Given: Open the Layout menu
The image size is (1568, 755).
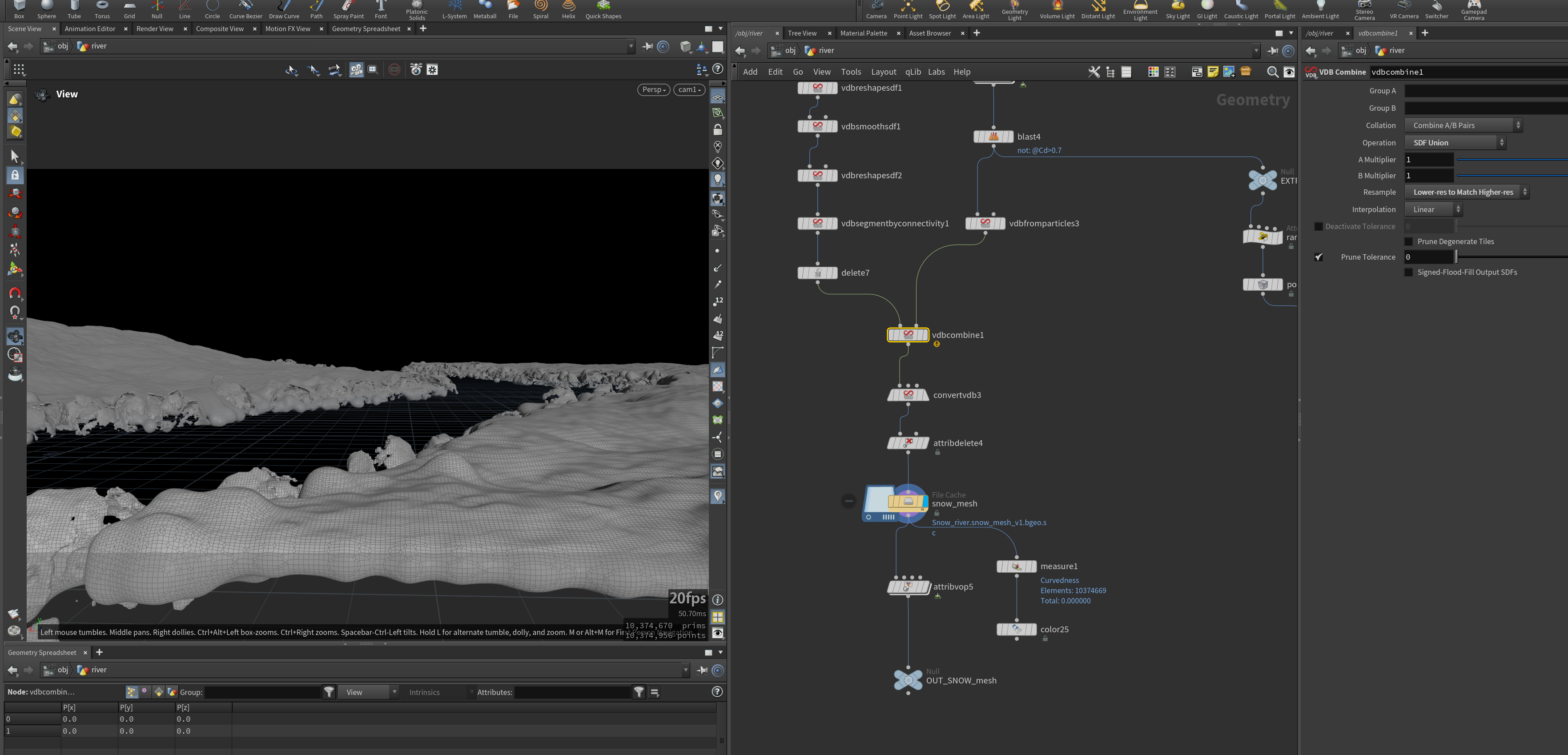Looking at the screenshot, I should pos(883,72).
